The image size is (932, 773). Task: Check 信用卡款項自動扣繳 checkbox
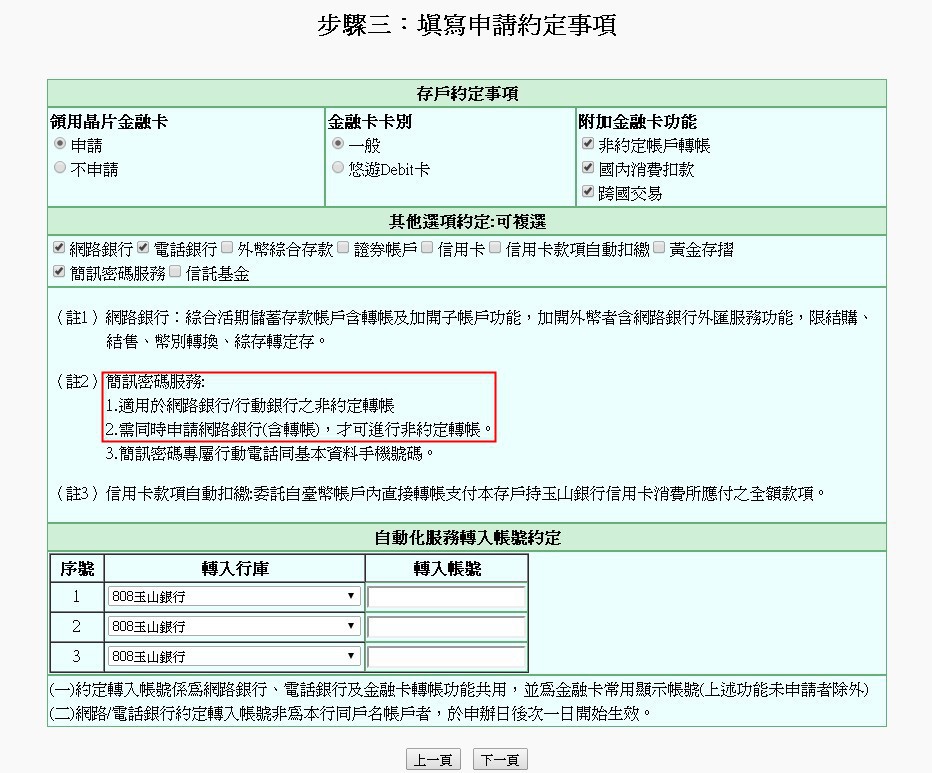tap(495, 247)
